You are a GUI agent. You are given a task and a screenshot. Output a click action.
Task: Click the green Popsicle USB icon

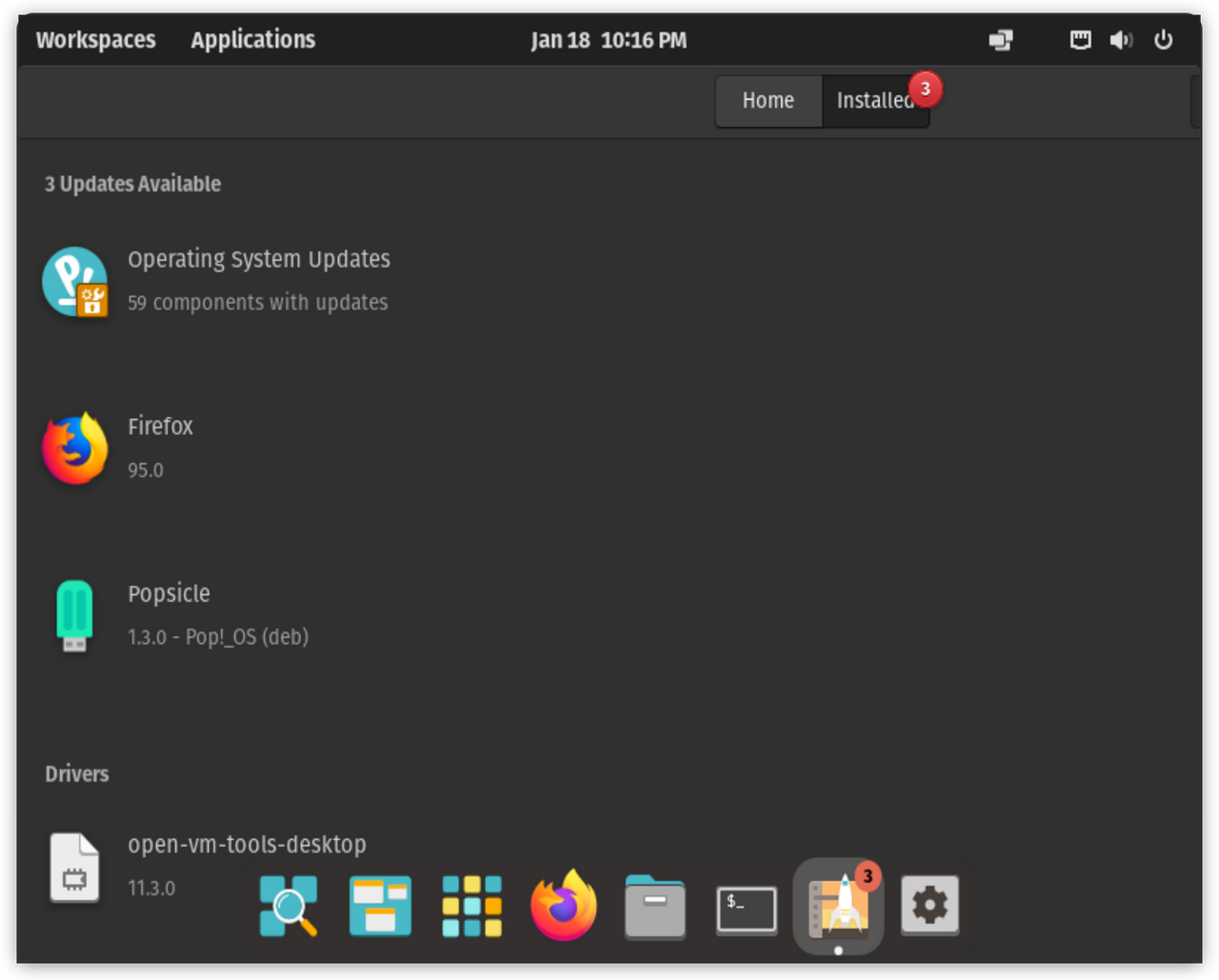(74, 615)
